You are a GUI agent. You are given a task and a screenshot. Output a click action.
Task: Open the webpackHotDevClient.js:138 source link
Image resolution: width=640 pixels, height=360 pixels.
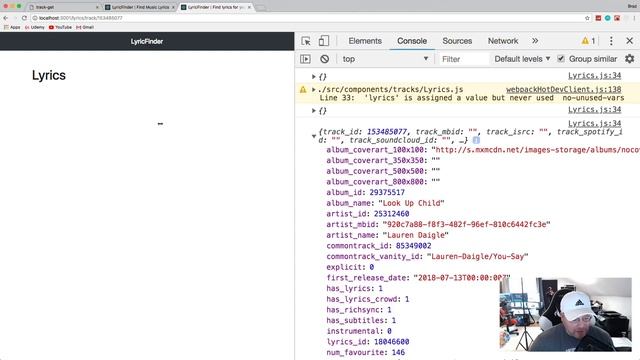[564, 89]
